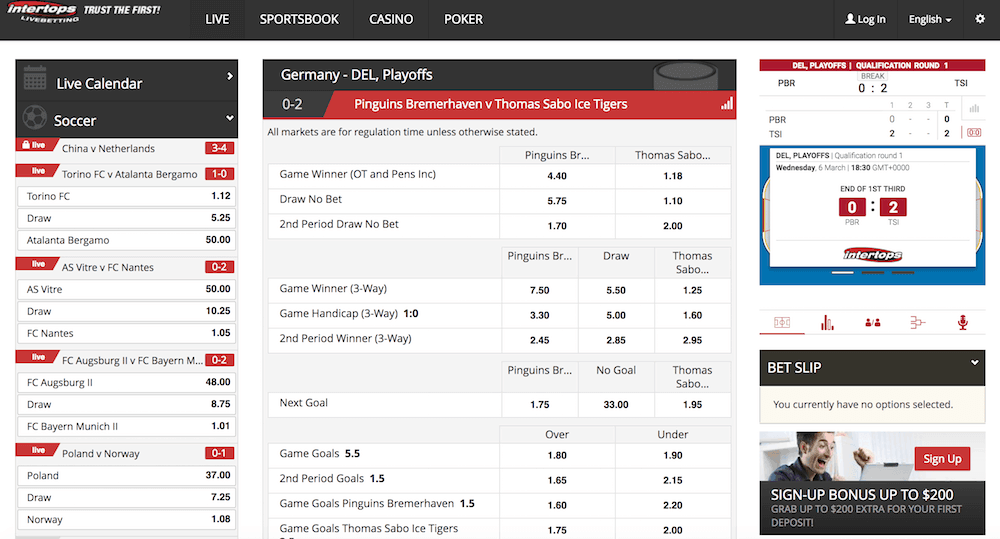The image size is (1000, 539).
Task: Click live badge for Torino FC v Atalanta
Action: click(x=37, y=171)
